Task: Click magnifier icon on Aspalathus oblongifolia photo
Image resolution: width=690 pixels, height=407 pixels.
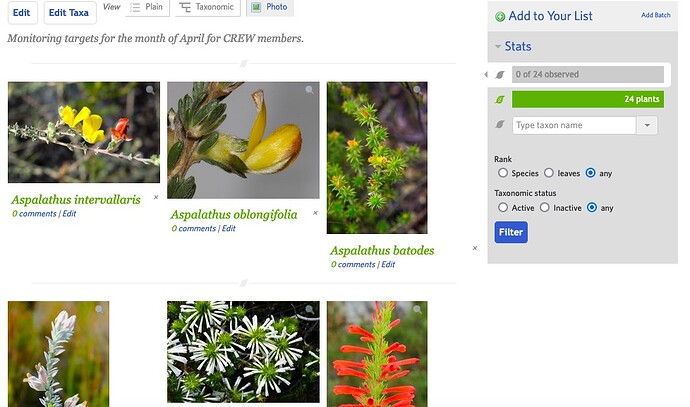Action: [310, 90]
